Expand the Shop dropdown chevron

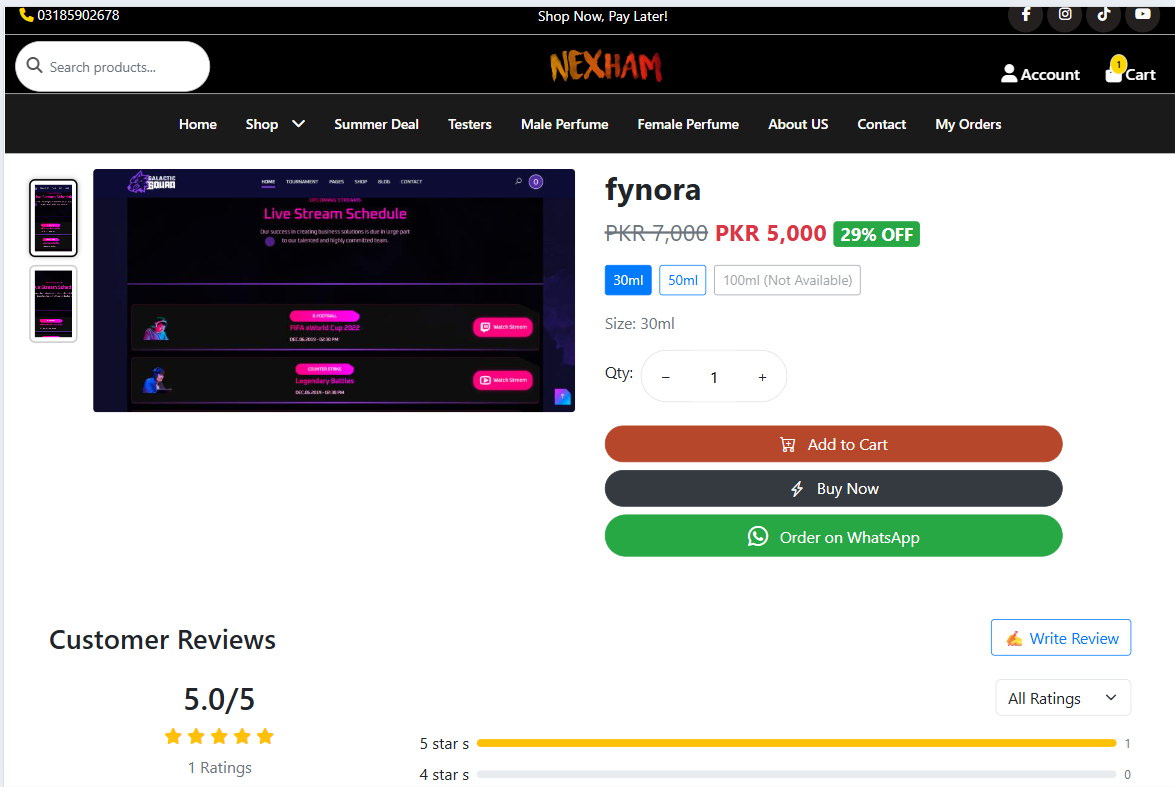[298, 124]
